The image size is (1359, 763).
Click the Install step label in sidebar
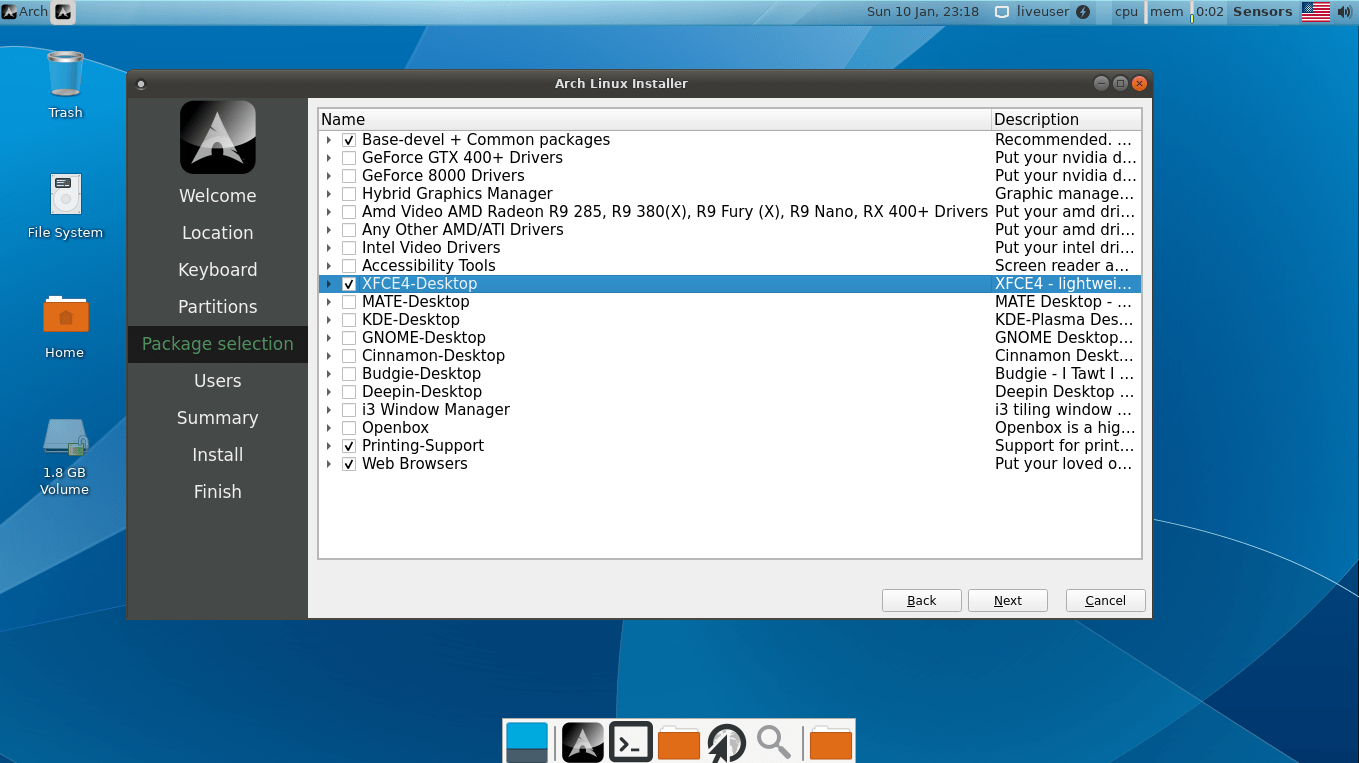pyautogui.click(x=217, y=455)
